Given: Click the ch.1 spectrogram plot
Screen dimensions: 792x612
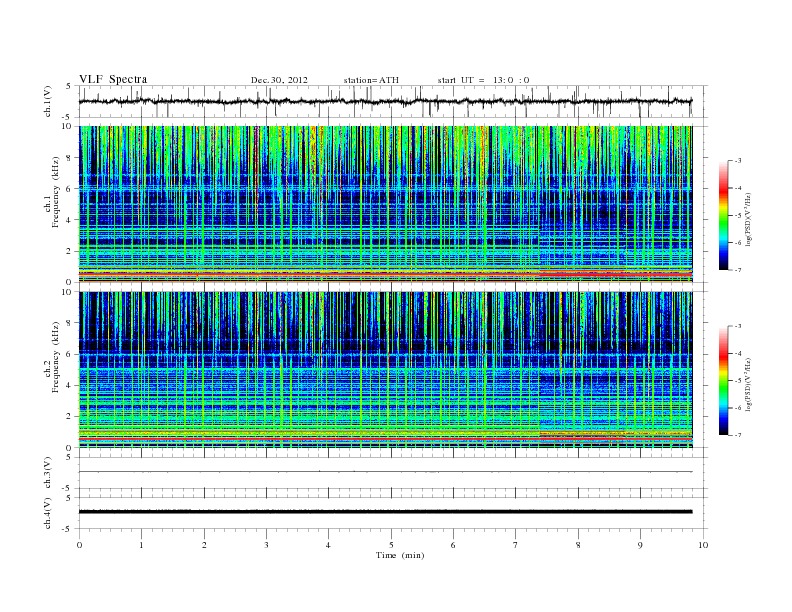Looking at the screenshot, I should click(x=385, y=204).
